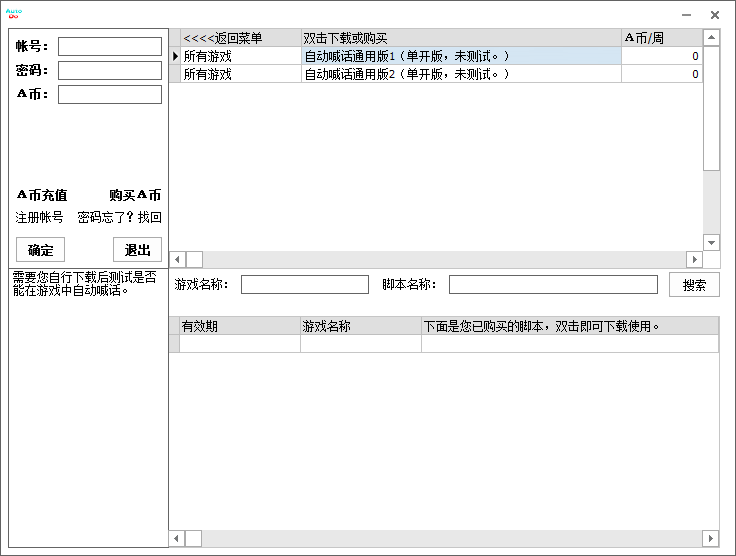736x556 pixels.
Task: Click 所有游戏 cell in the 通用版2 row
Action: (x=241, y=74)
